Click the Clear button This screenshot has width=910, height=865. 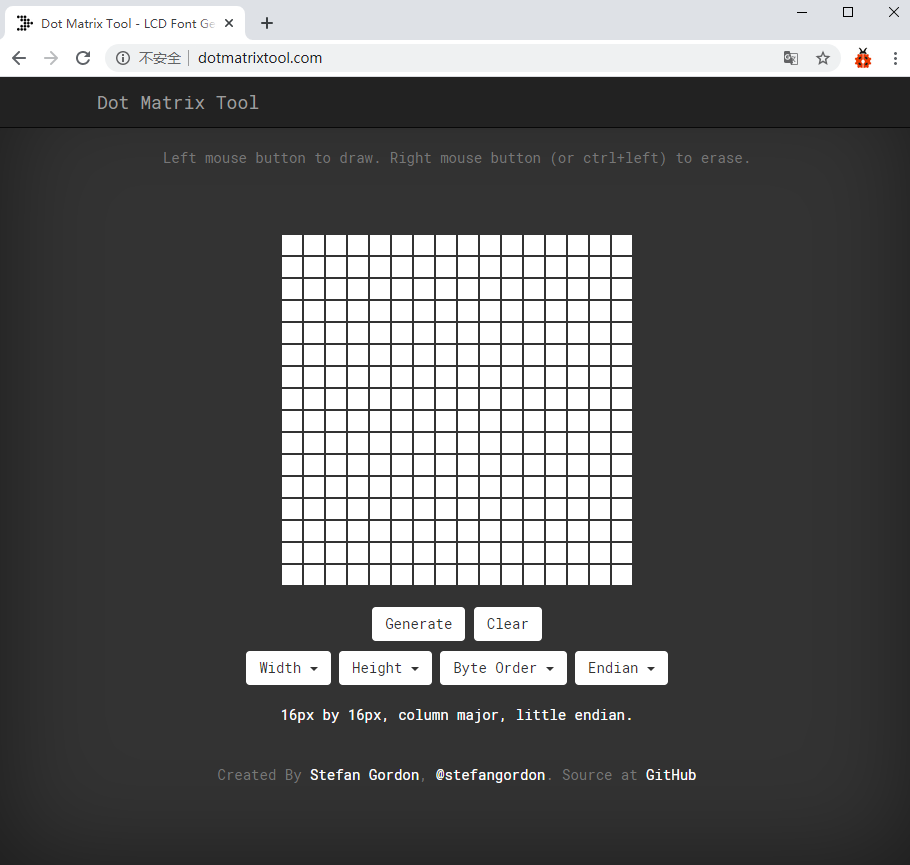[507, 624]
